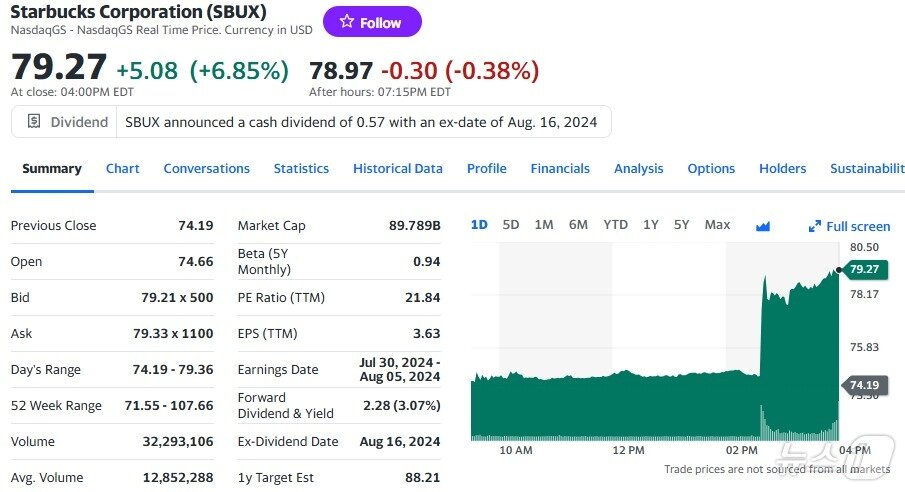Show year-to-date YTD chart range
The image size is (905, 492).
click(616, 225)
